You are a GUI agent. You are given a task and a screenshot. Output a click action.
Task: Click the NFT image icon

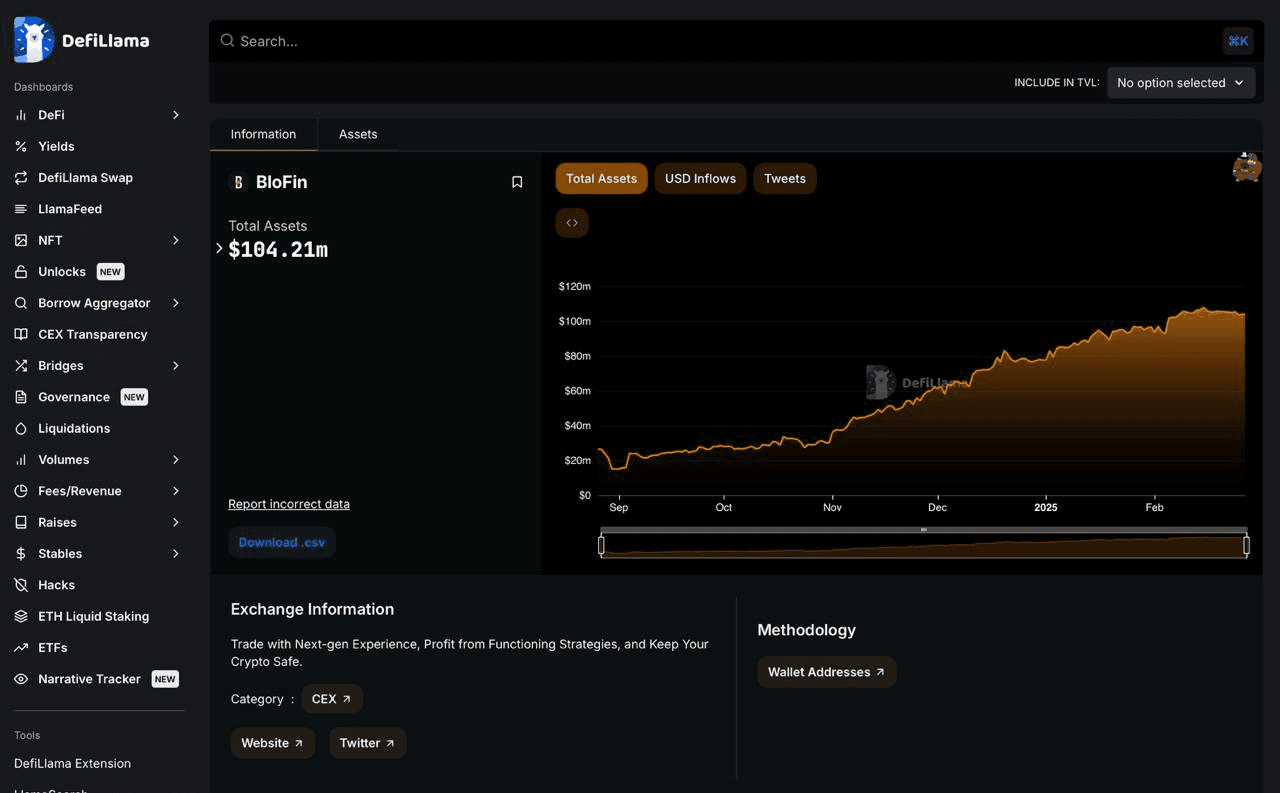click(21, 240)
